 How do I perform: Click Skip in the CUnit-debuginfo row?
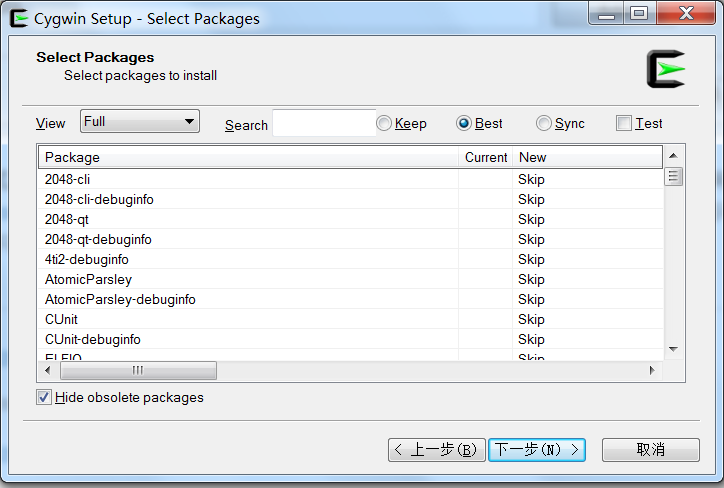(531, 339)
